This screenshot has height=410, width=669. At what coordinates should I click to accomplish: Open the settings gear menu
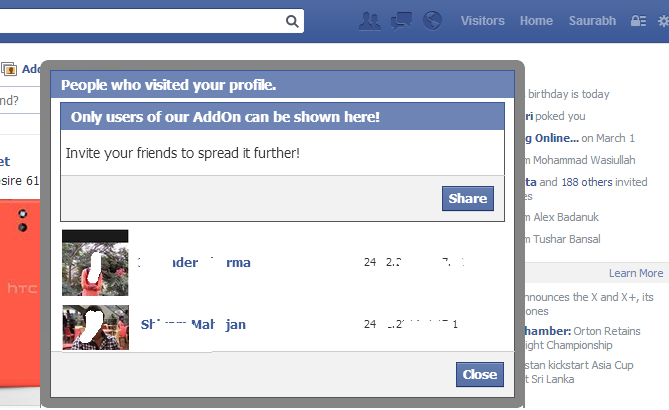tap(662, 21)
